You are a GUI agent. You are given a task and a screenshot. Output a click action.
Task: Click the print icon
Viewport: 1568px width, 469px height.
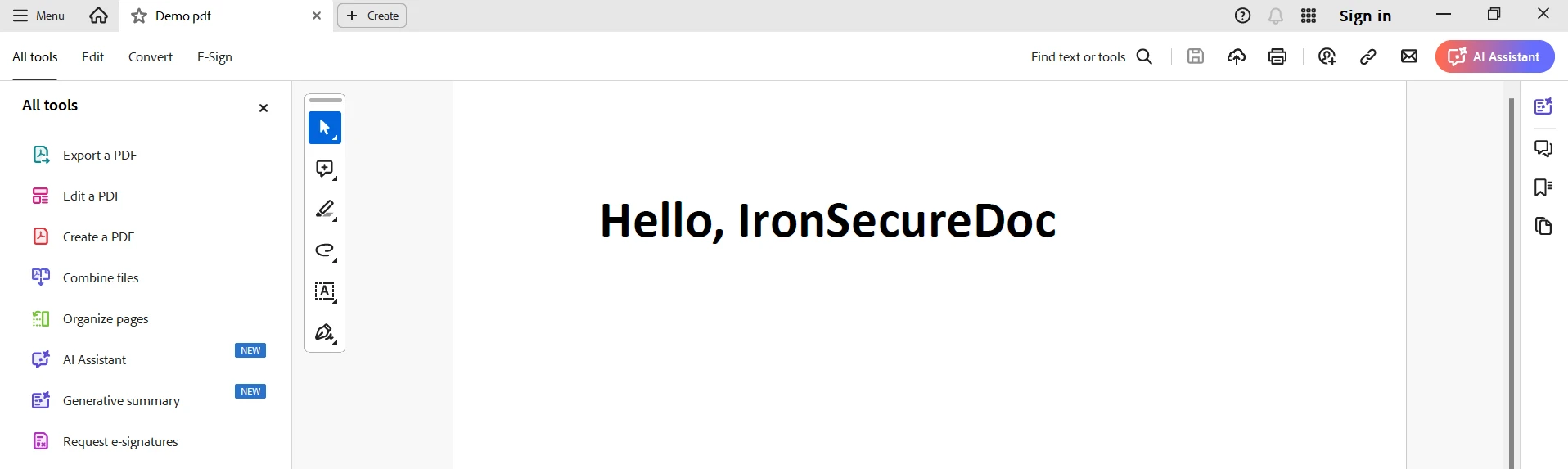click(1277, 56)
